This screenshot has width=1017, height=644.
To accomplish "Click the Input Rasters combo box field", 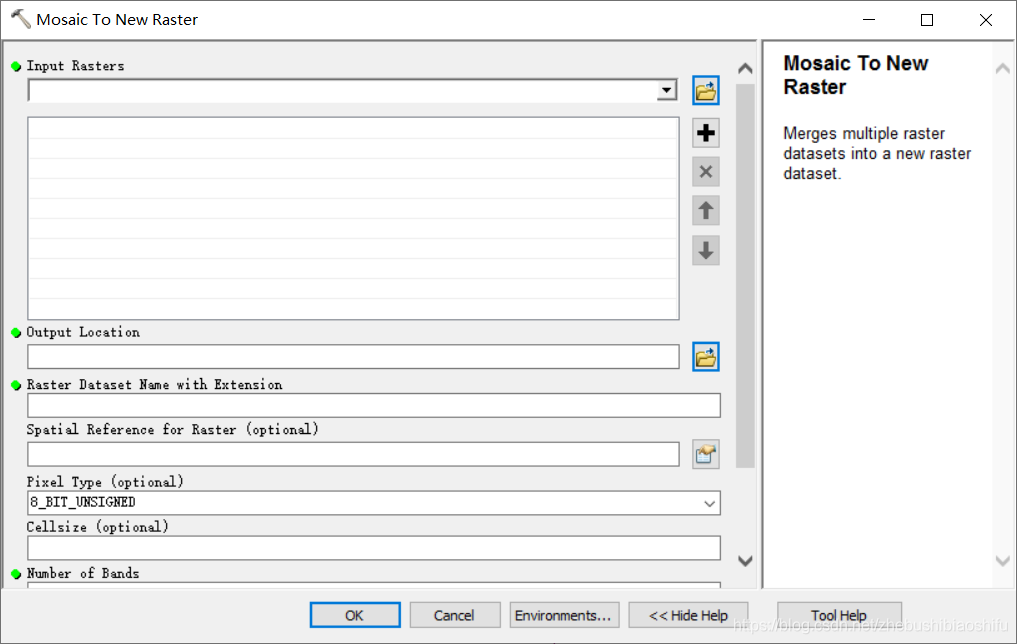I will pos(352,90).
